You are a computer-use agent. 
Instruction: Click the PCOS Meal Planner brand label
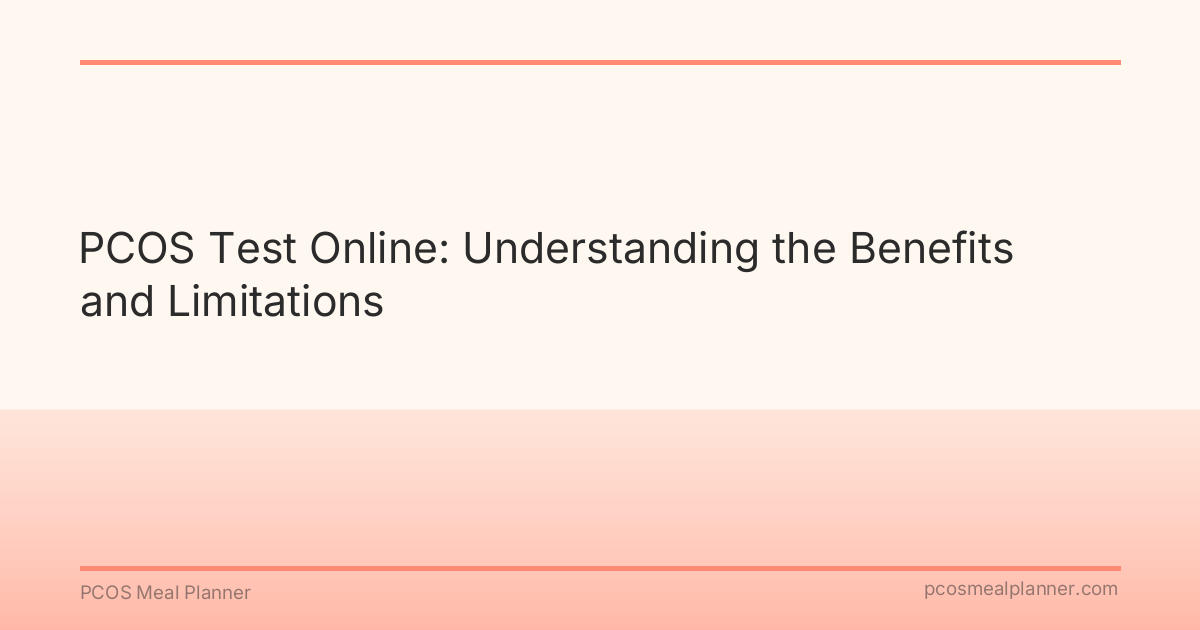point(165,593)
